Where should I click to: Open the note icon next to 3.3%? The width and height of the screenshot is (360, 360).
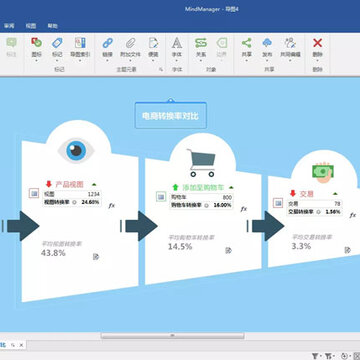(347, 250)
